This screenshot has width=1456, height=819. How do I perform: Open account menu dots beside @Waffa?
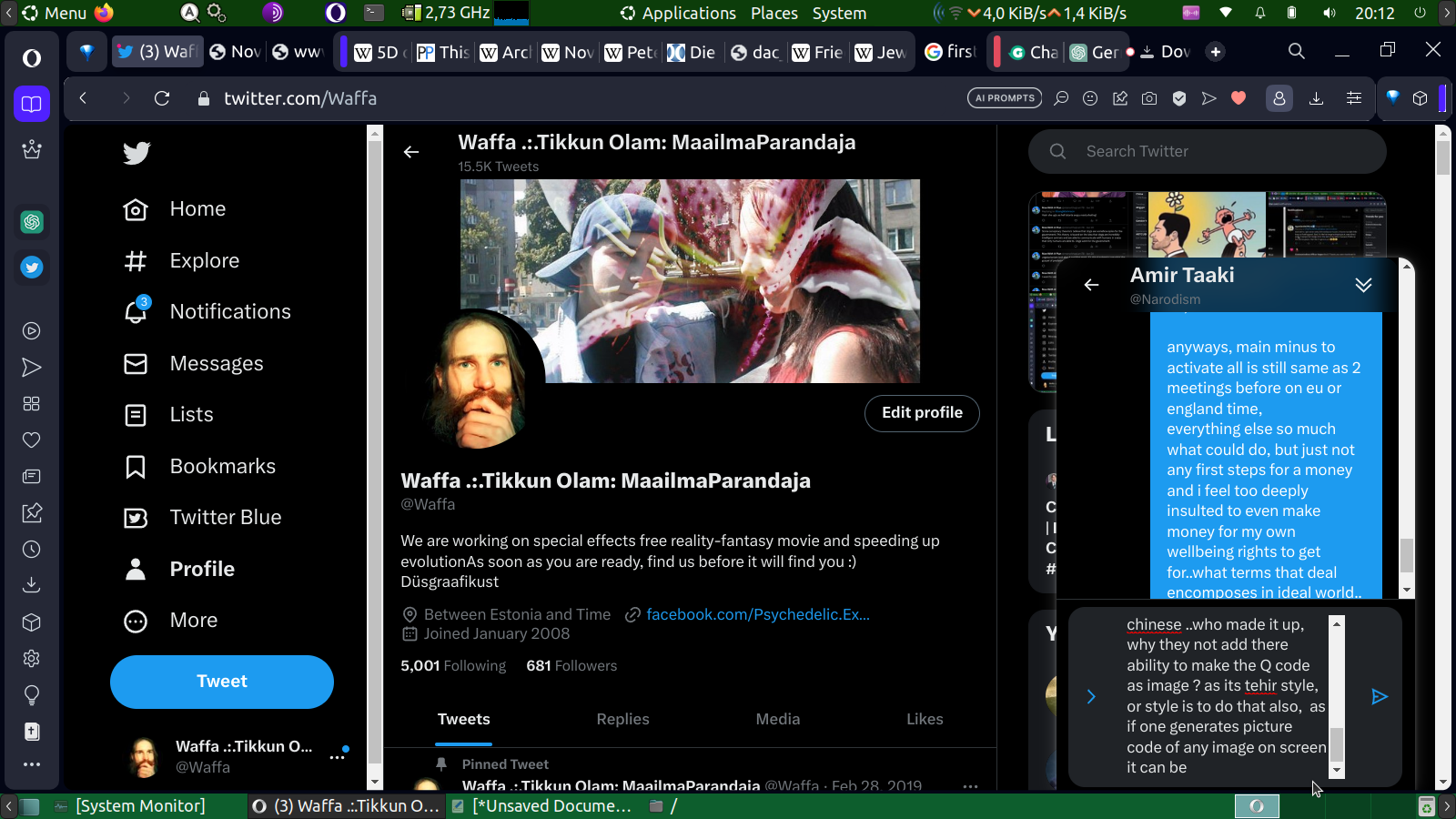[338, 756]
